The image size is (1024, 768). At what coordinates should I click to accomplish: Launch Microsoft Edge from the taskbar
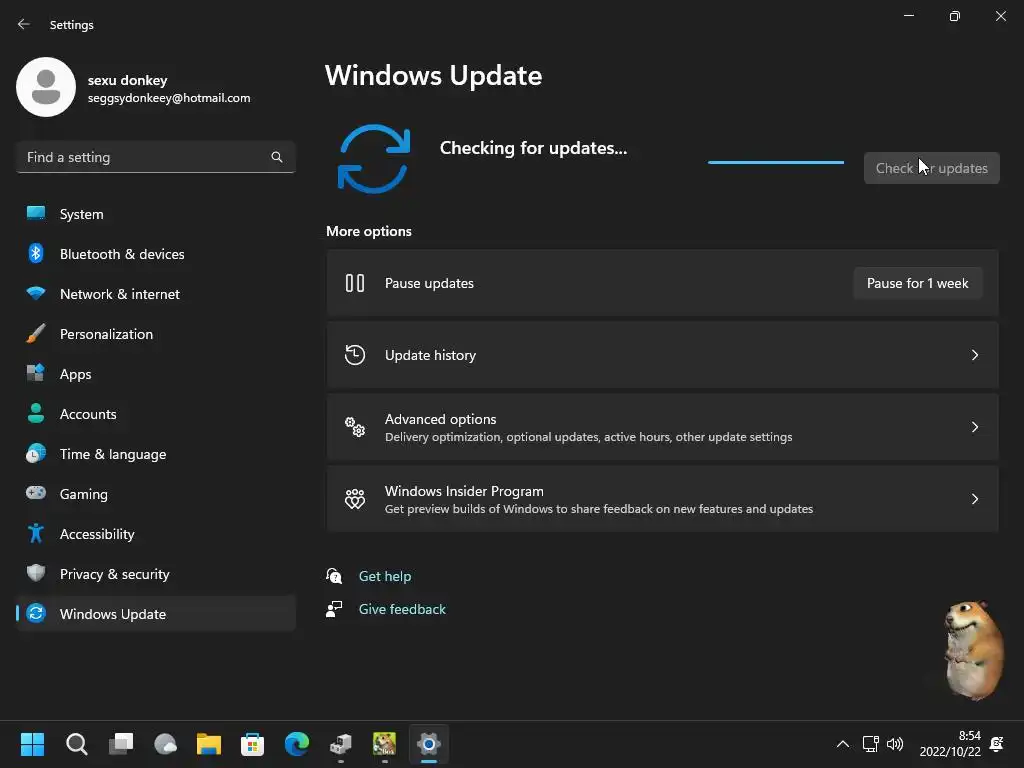[297, 744]
